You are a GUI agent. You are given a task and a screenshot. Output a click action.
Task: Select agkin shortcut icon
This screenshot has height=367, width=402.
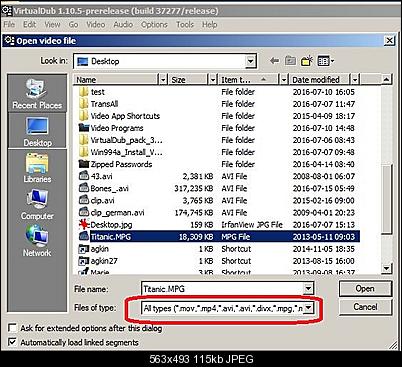[84, 249]
